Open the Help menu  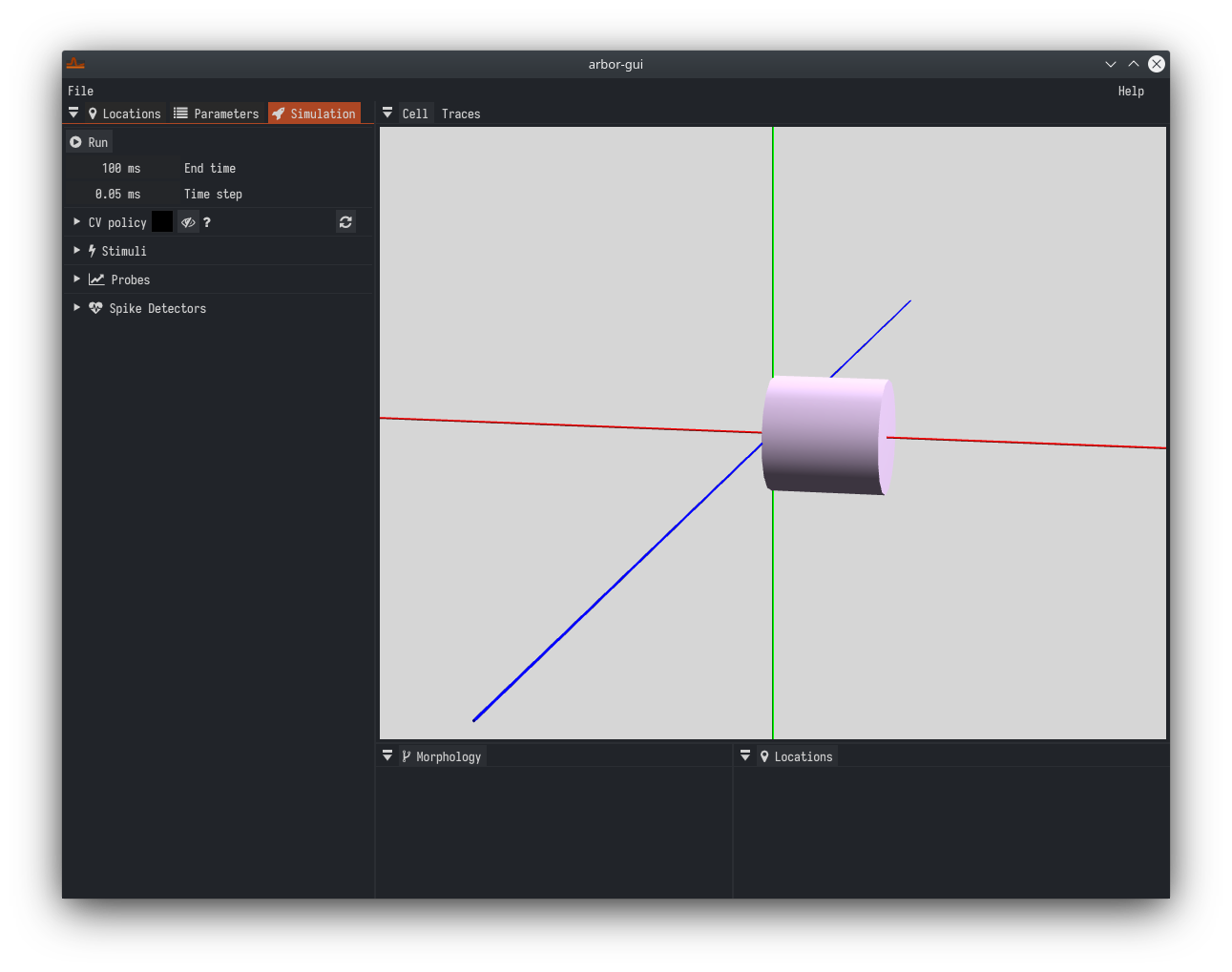1131,91
